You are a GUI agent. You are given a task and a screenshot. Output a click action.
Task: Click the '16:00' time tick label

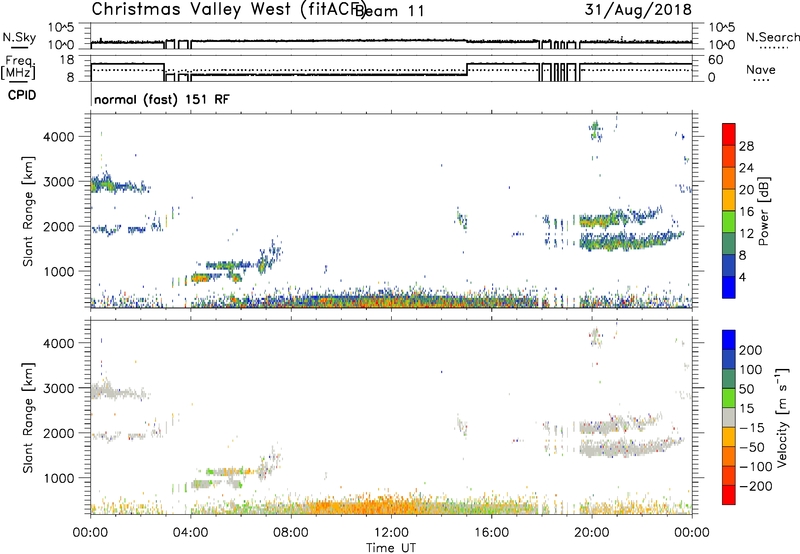pos(491,533)
